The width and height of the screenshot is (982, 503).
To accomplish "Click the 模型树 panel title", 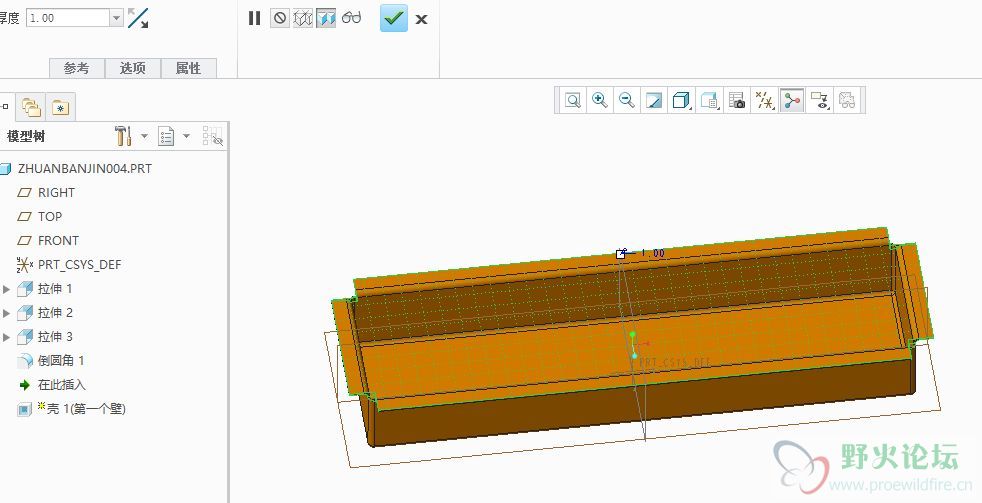I will click(x=26, y=137).
